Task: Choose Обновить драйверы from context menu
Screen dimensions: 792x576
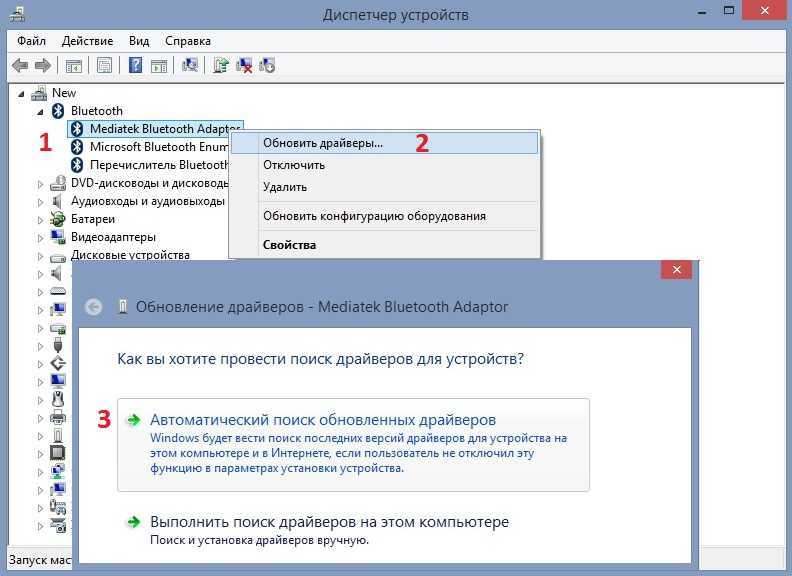Action: [385, 143]
